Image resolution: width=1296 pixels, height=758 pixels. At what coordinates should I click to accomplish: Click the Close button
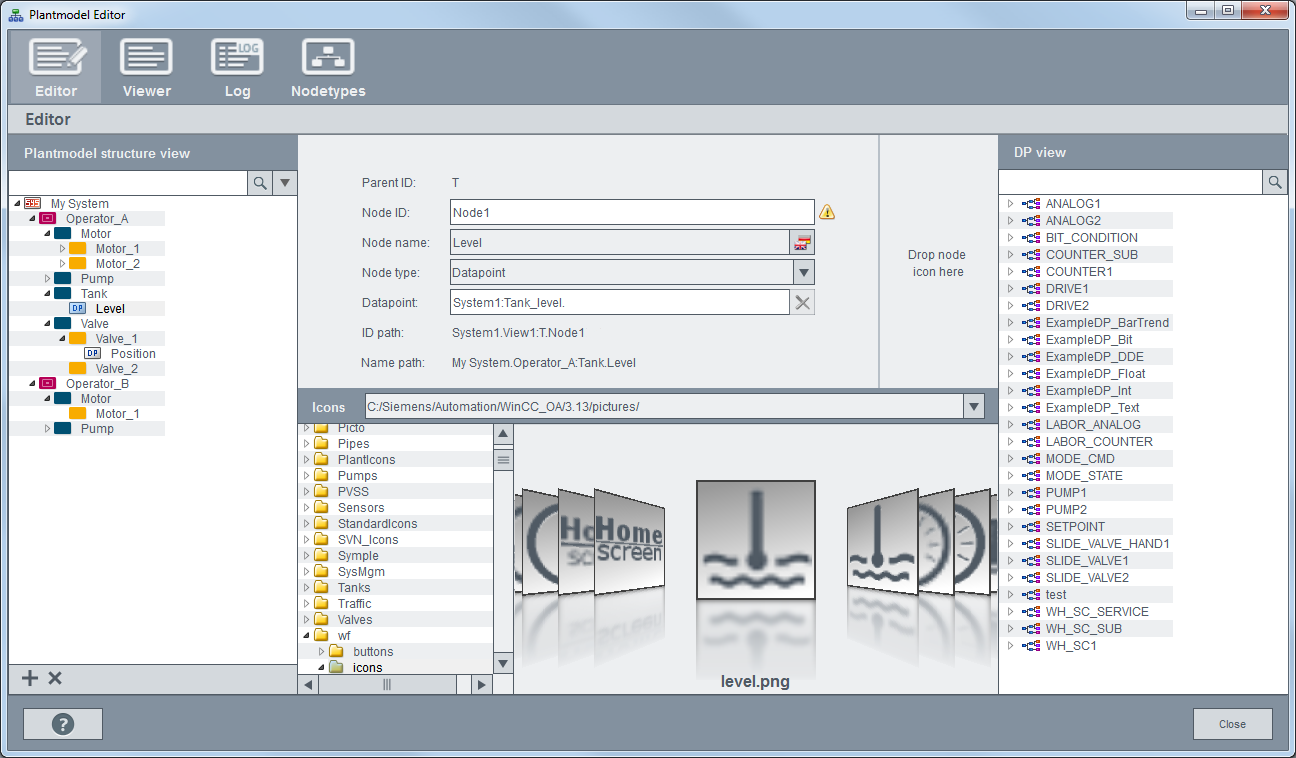click(x=1232, y=724)
